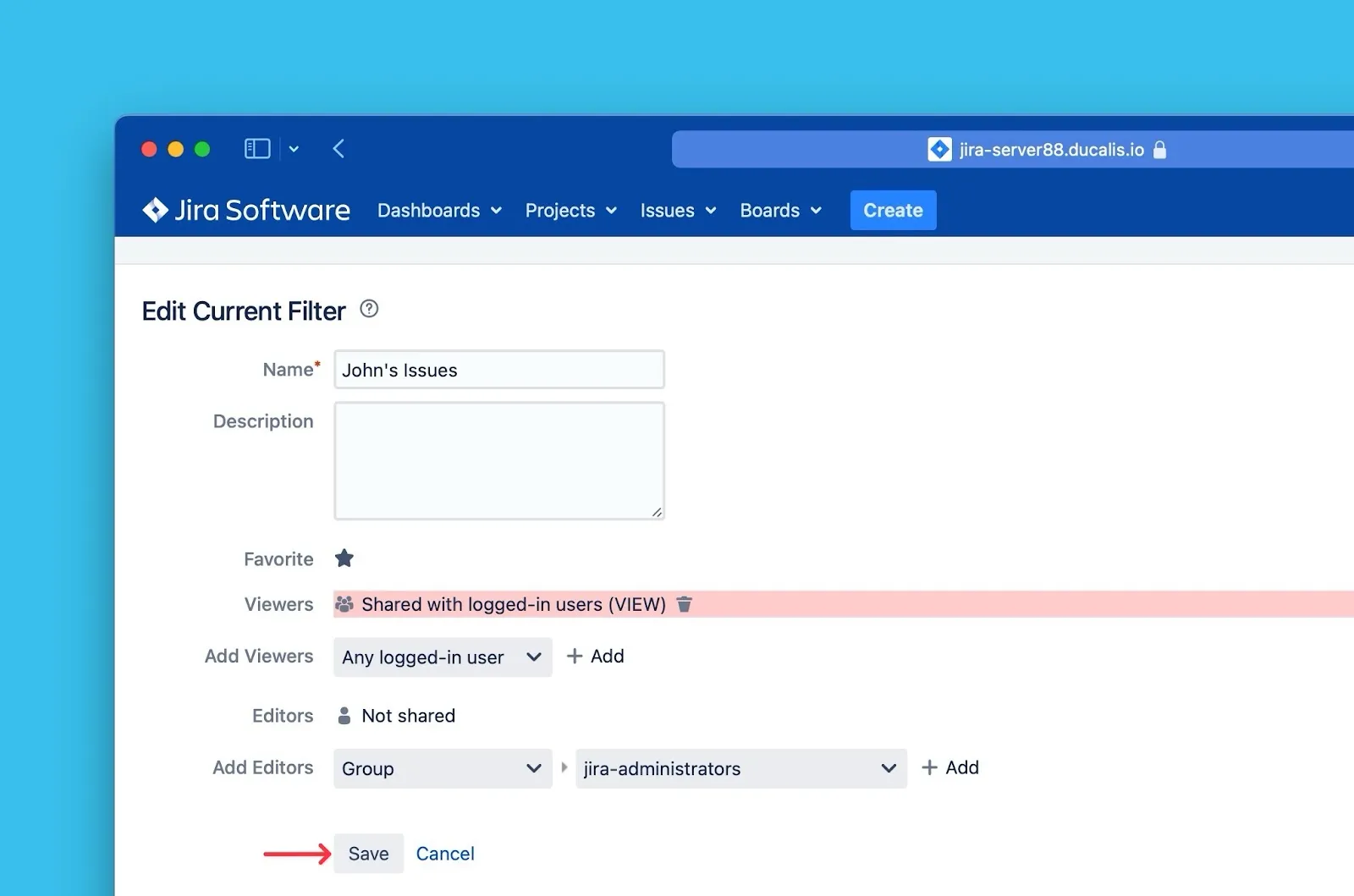The height and width of the screenshot is (896, 1354).
Task: Click Add next to Add Viewers
Action: point(596,657)
